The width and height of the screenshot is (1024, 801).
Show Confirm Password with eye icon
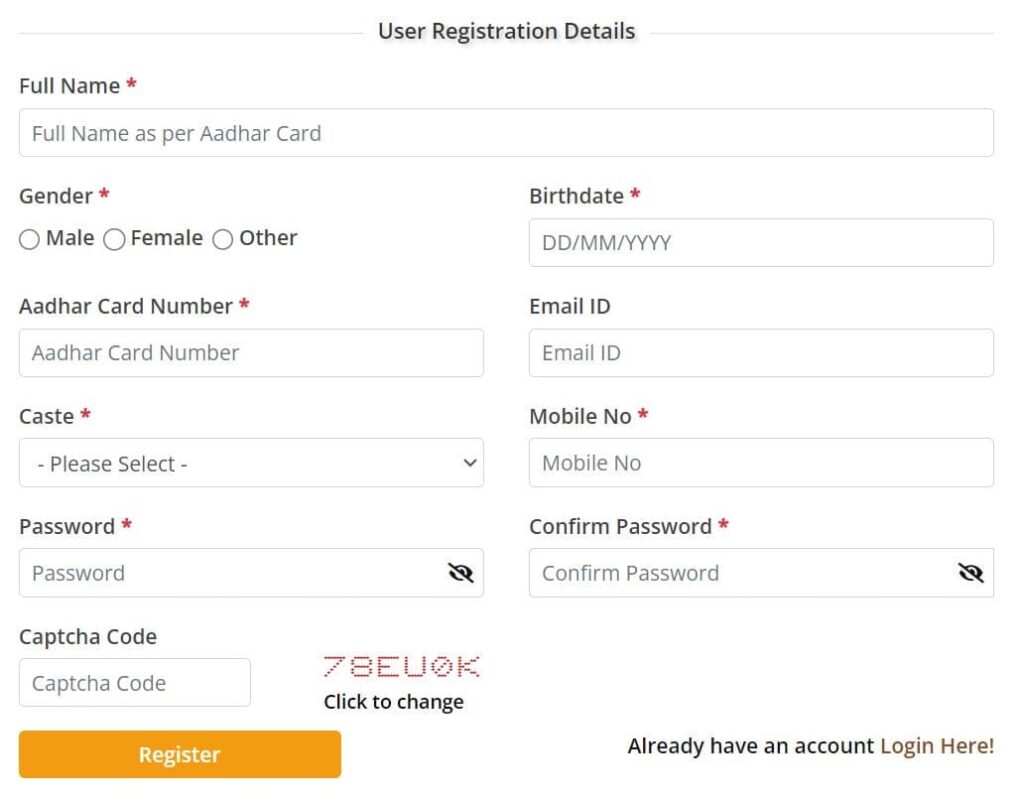tap(970, 573)
